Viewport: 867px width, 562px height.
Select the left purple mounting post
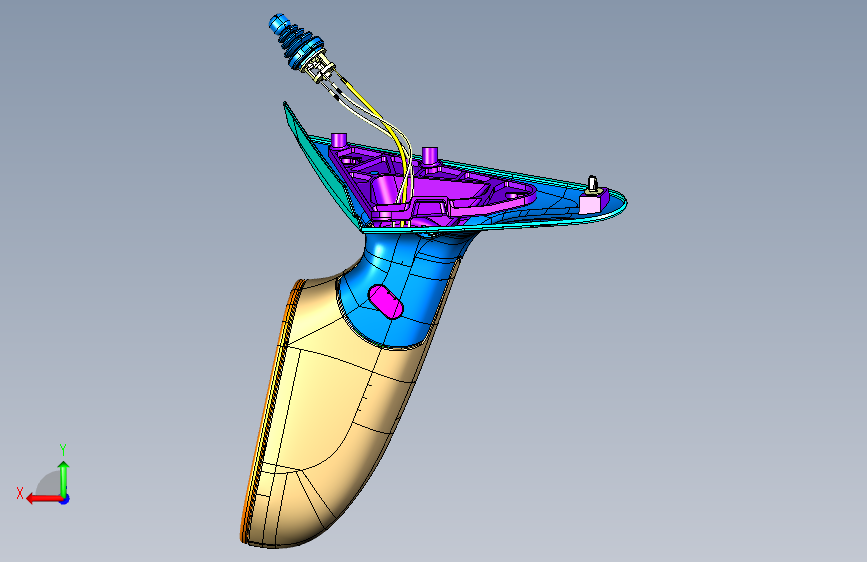338,139
